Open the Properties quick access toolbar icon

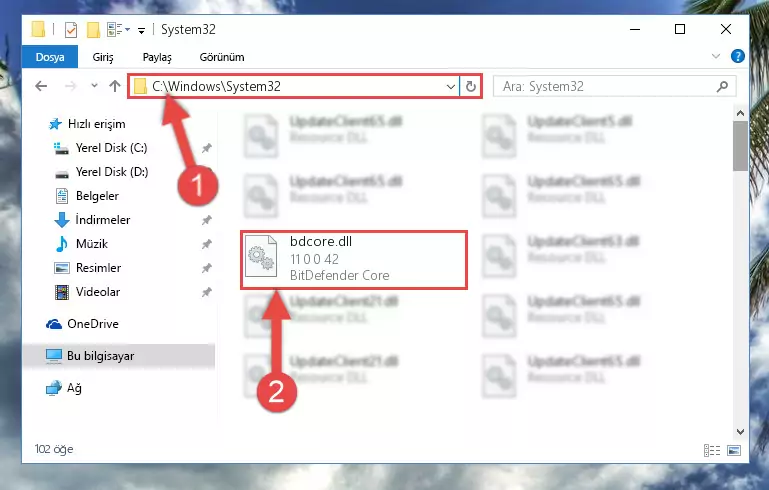pyautogui.click(x=71, y=30)
